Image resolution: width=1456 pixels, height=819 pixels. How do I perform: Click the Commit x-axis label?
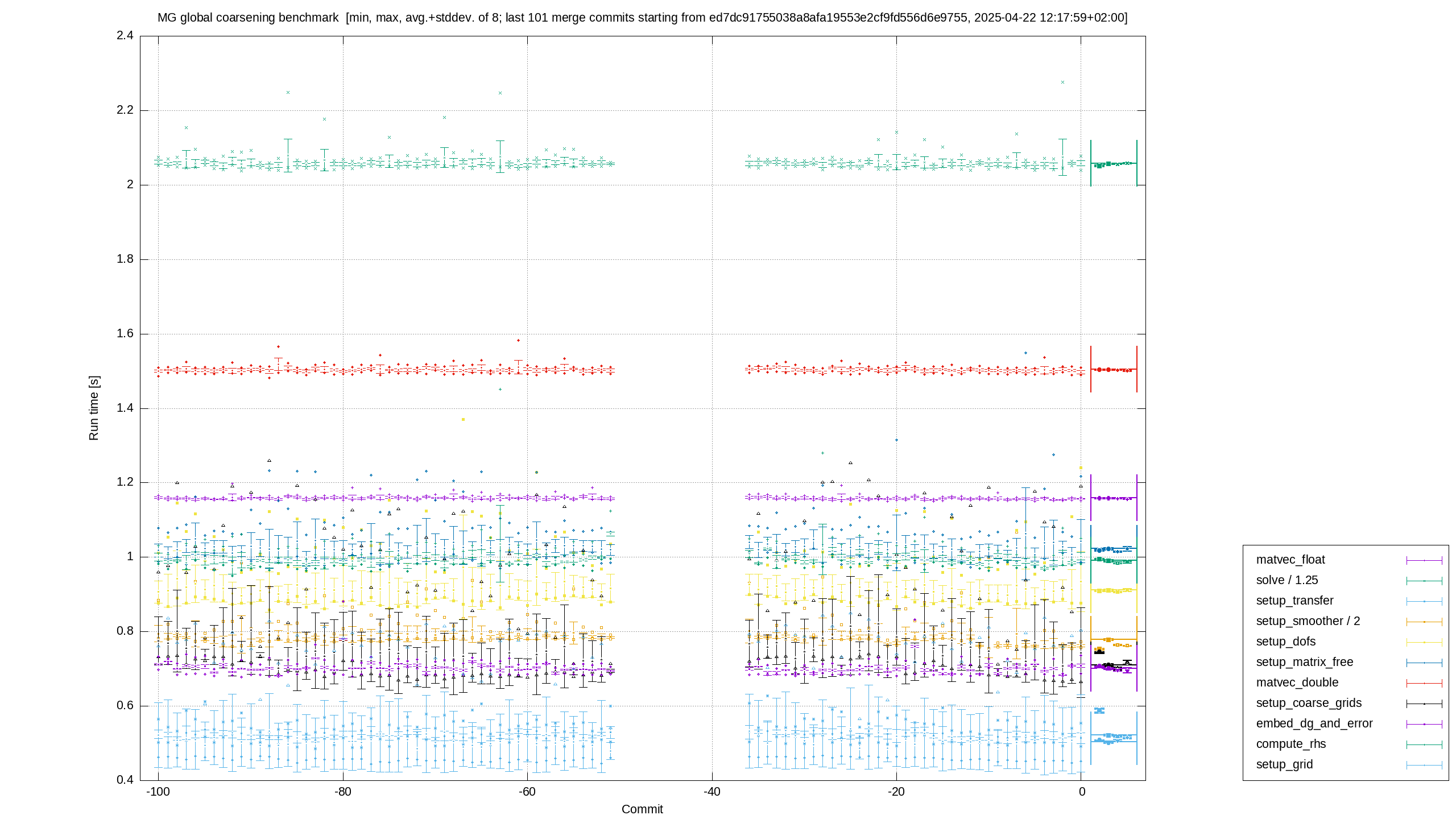(642, 809)
